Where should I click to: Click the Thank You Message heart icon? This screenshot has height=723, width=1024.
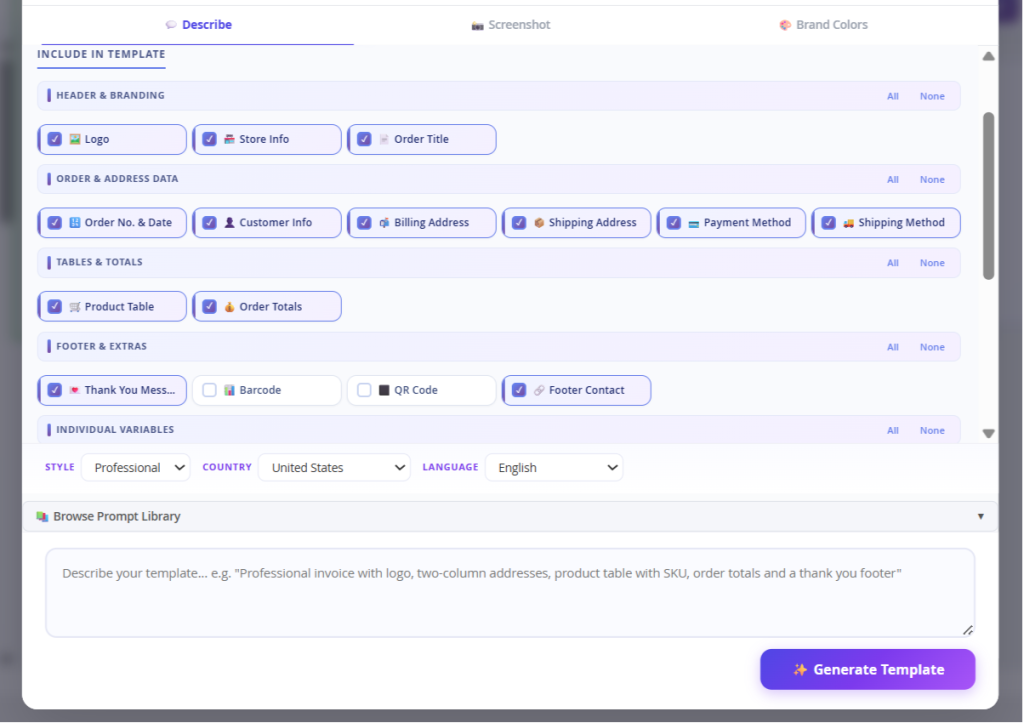pyautogui.click(x=75, y=390)
